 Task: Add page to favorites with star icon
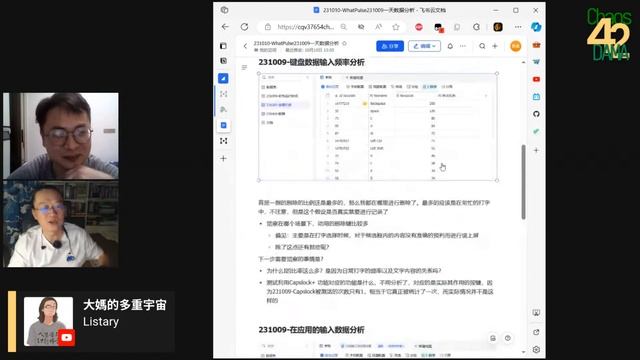pyautogui.click(x=396, y=27)
